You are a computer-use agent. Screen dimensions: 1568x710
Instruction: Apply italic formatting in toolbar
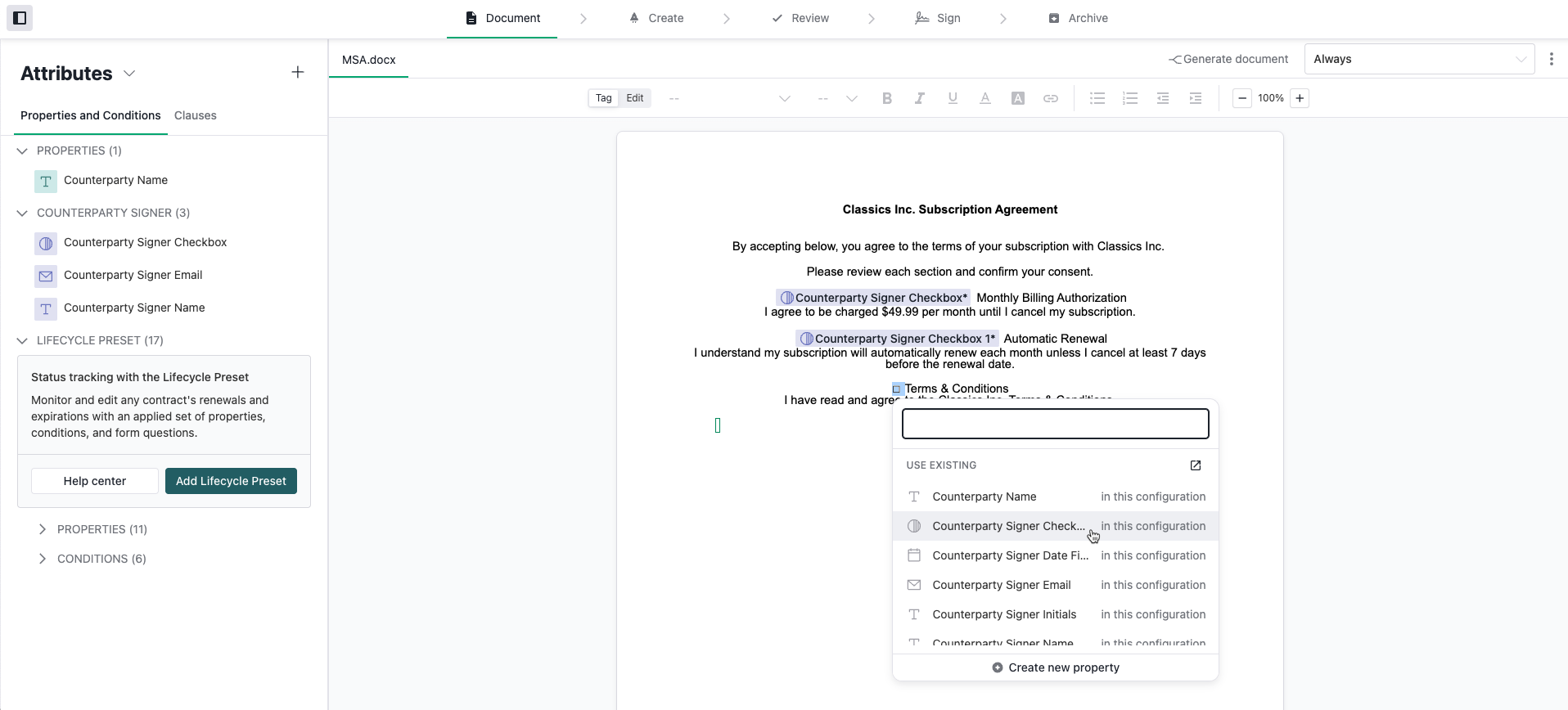click(x=920, y=98)
